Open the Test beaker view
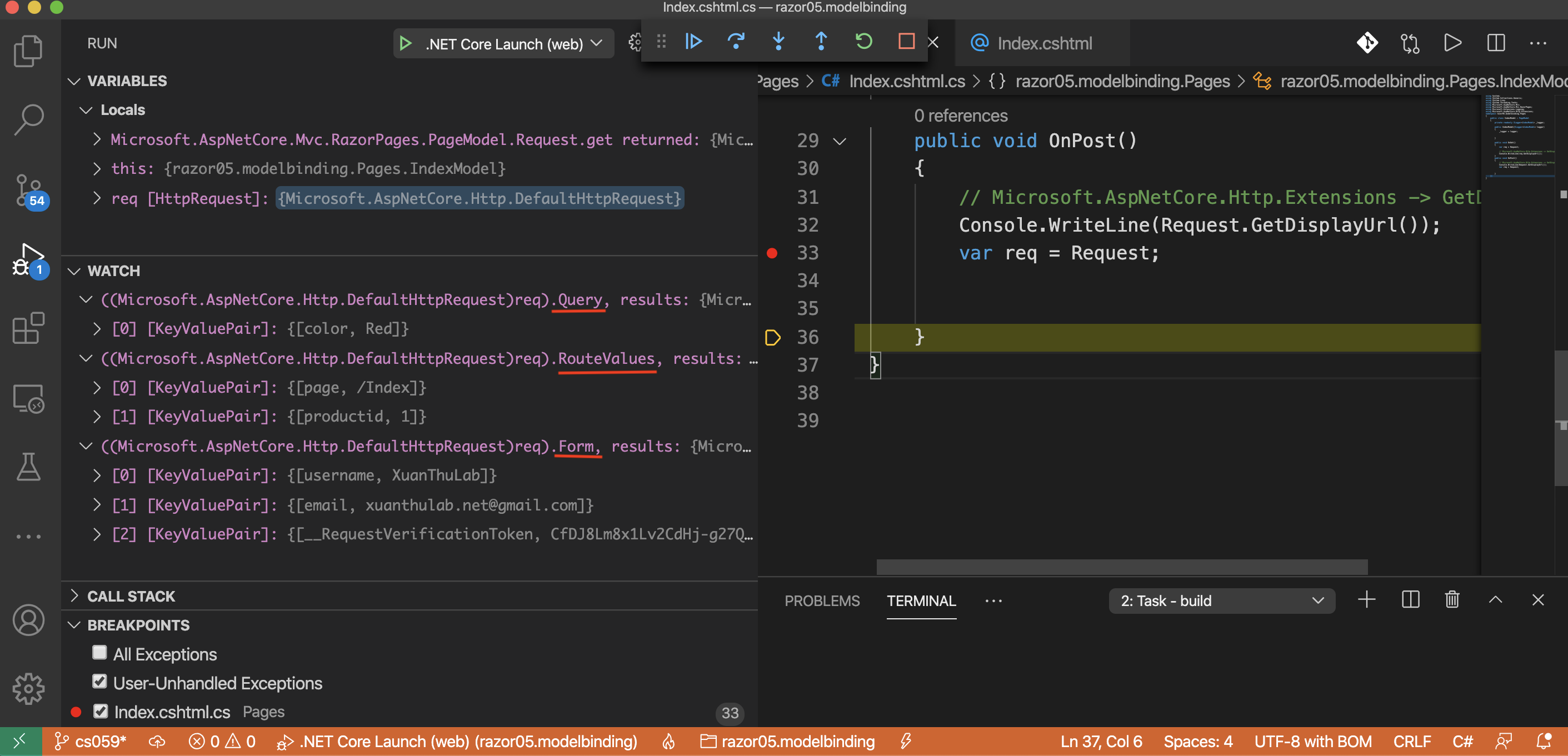Image resolution: width=1568 pixels, height=756 pixels. [28, 467]
